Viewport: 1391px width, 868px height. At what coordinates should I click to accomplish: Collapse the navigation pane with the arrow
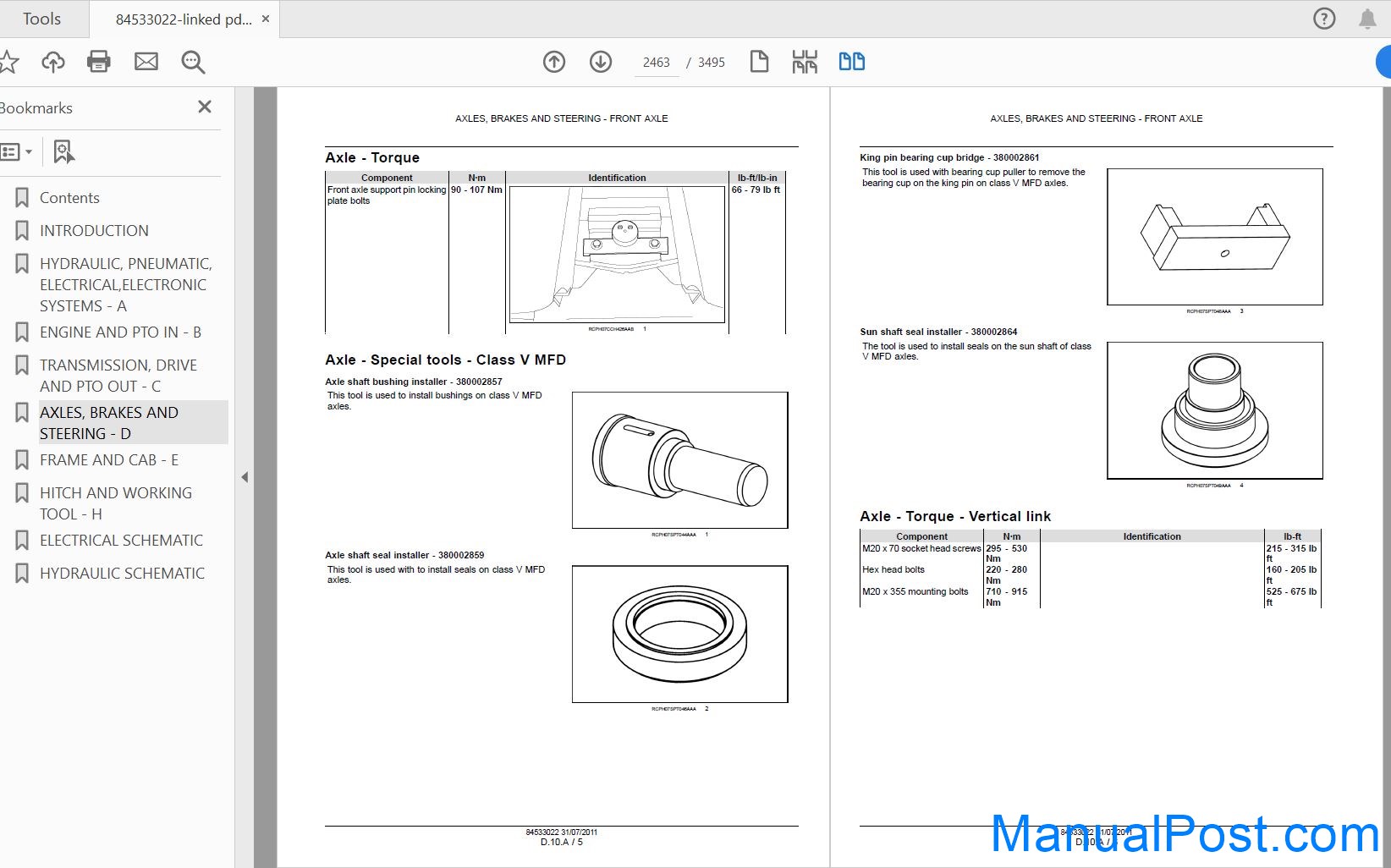(245, 477)
